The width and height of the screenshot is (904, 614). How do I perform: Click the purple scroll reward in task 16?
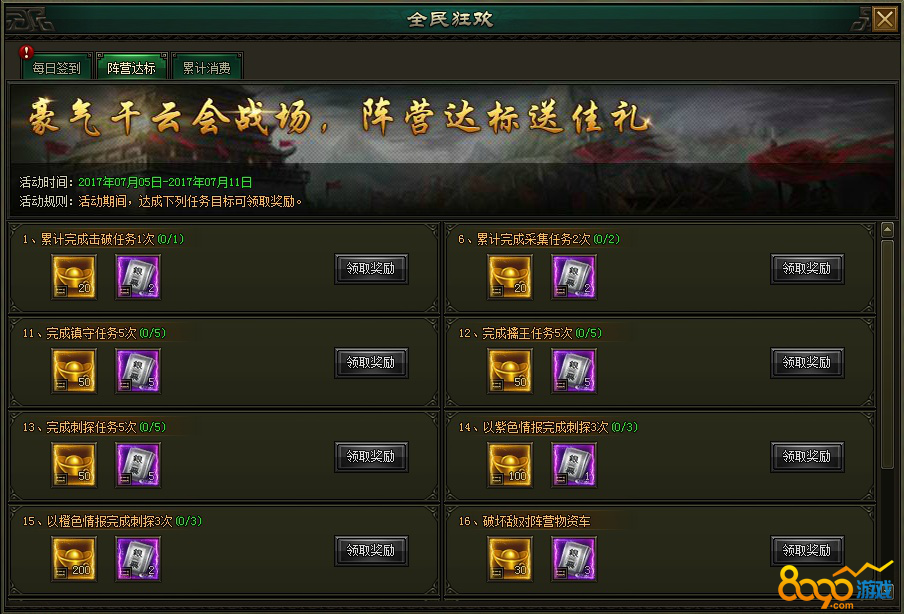574,559
